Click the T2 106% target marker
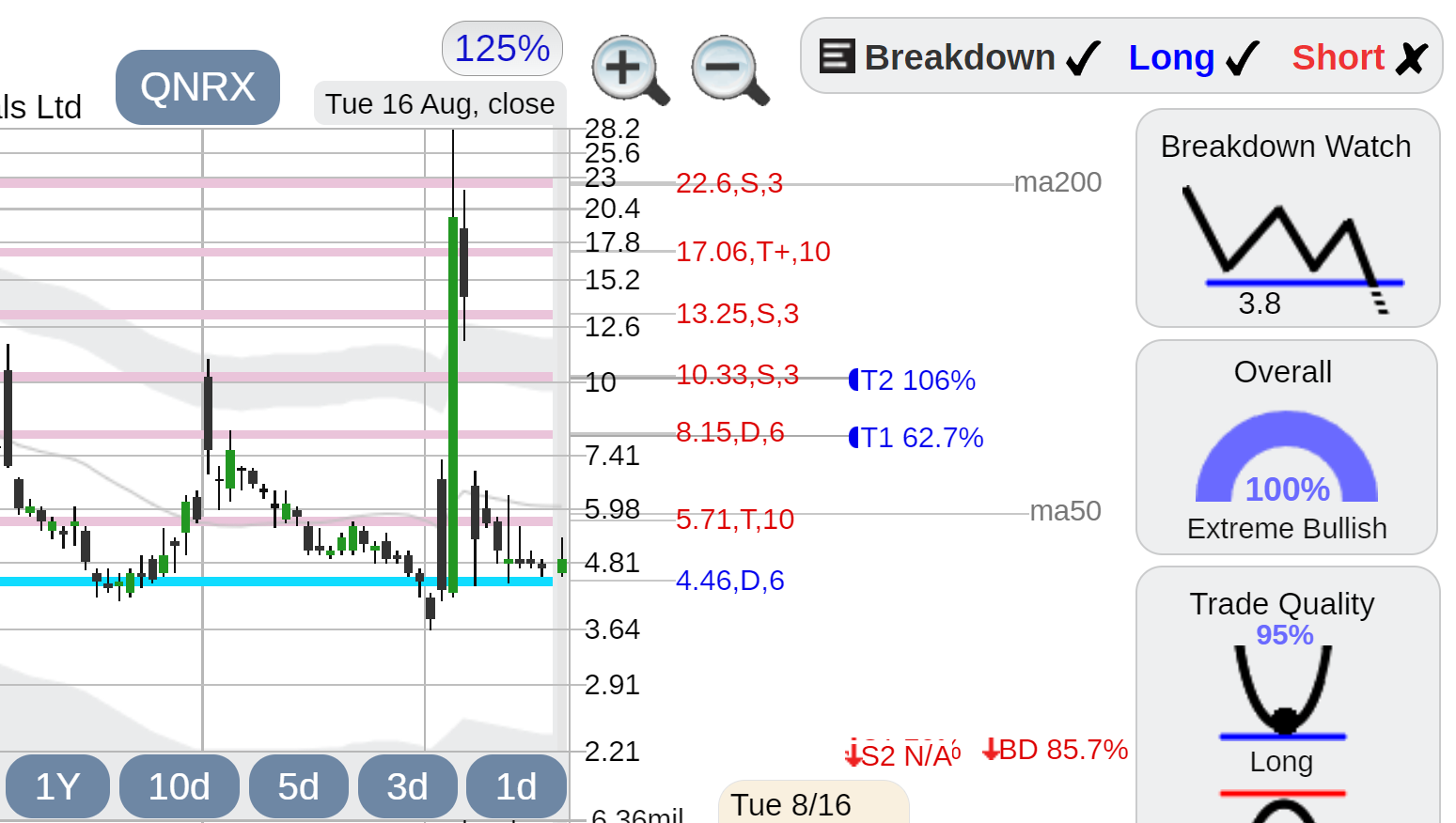The width and height of the screenshot is (1456, 823). 912,380
